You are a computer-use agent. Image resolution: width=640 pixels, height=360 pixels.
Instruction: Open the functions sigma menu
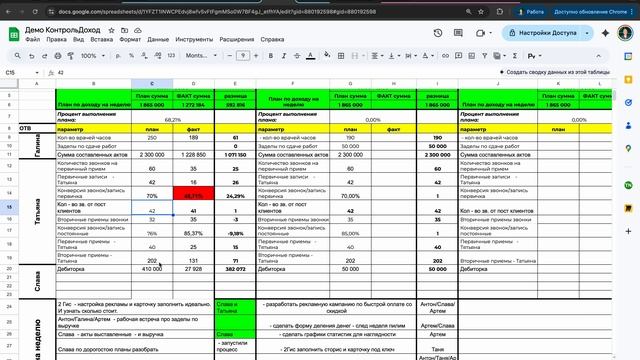coord(515,56)
